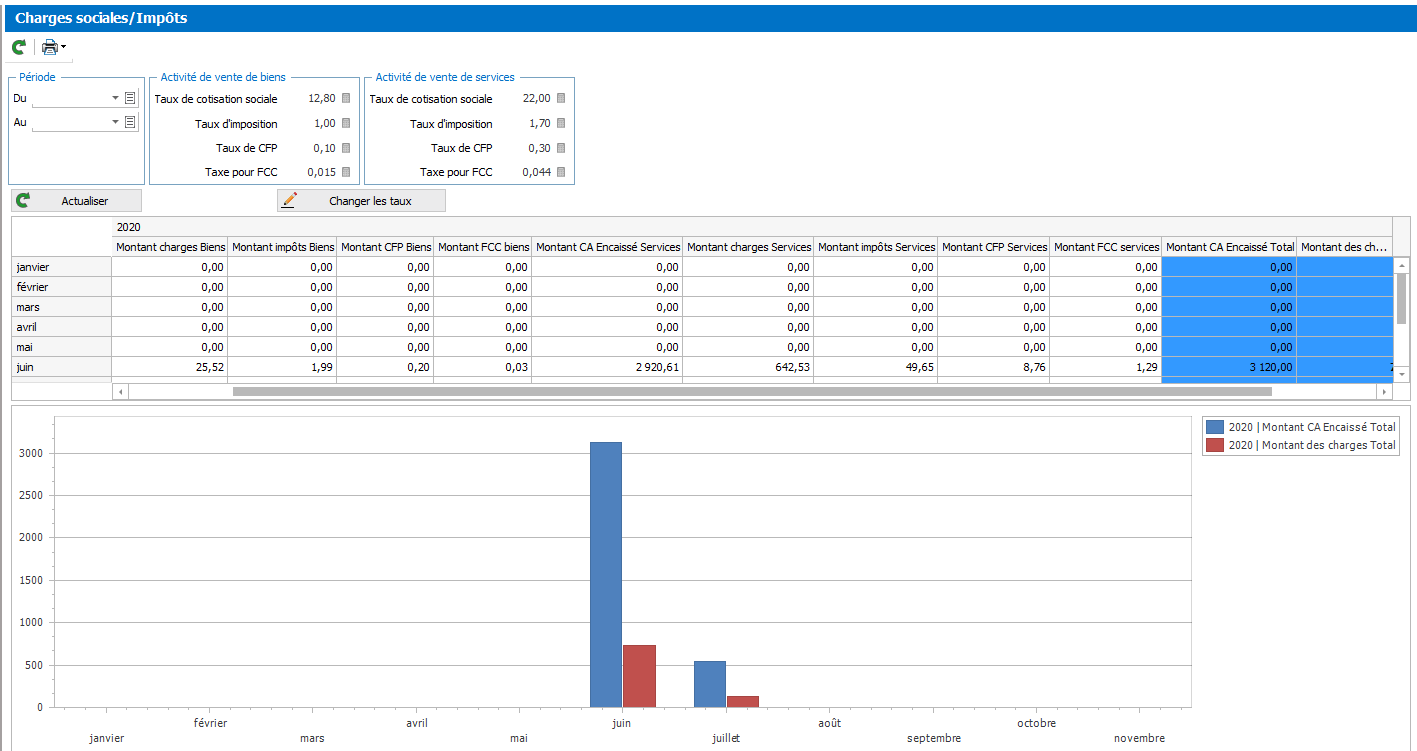Select the 'juin' row header in table
Image resolution: width=1417 pixels, height=751 pixels.
(x=61, y=367)
